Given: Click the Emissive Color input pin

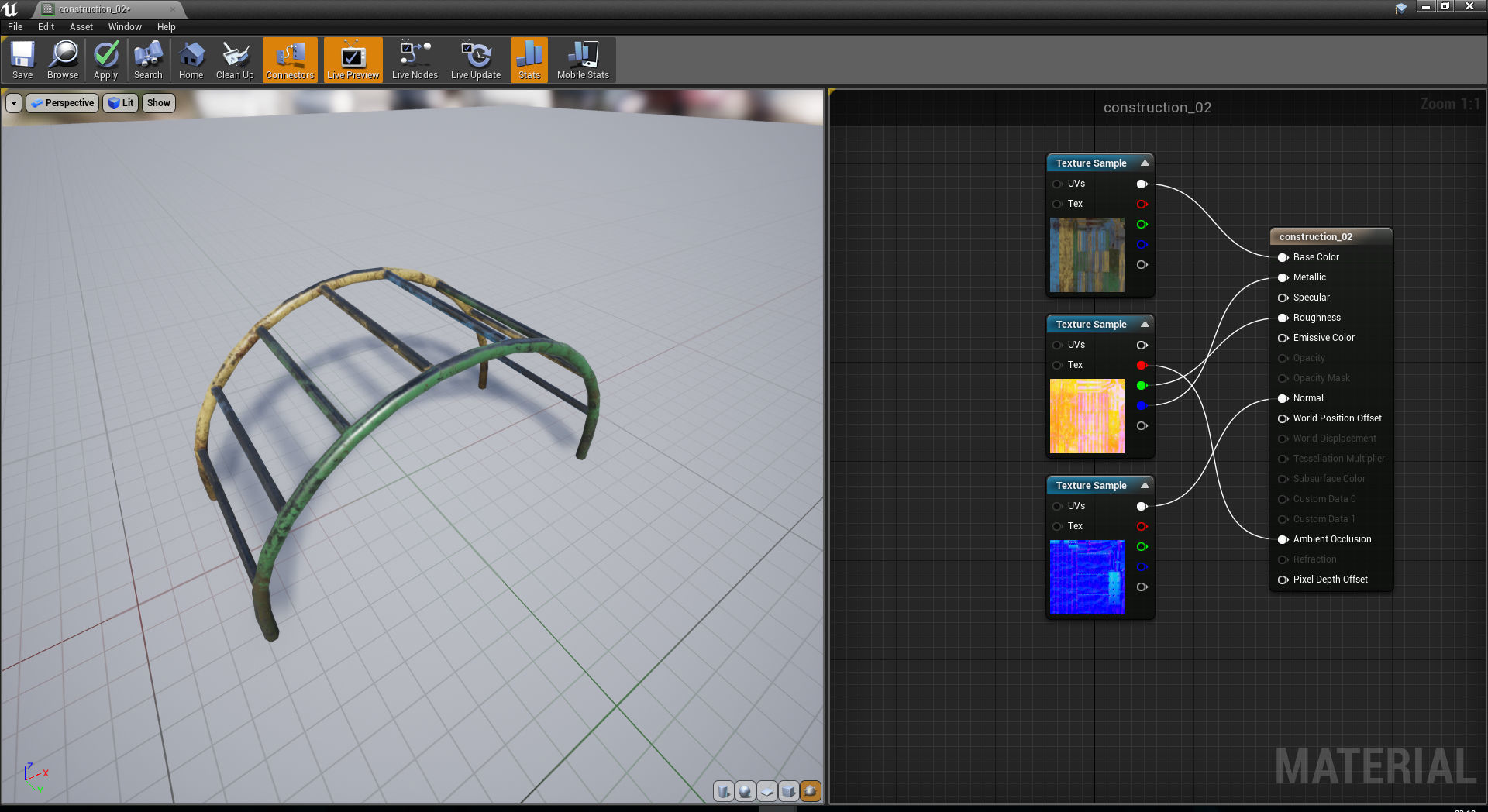Looking at the screenshot, I should tap(1283, 338).
